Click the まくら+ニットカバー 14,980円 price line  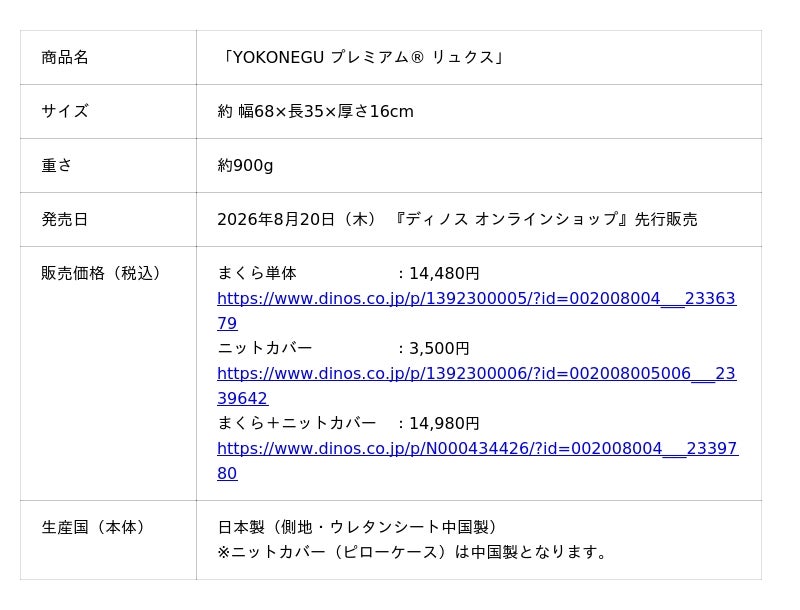pos(348,423)
